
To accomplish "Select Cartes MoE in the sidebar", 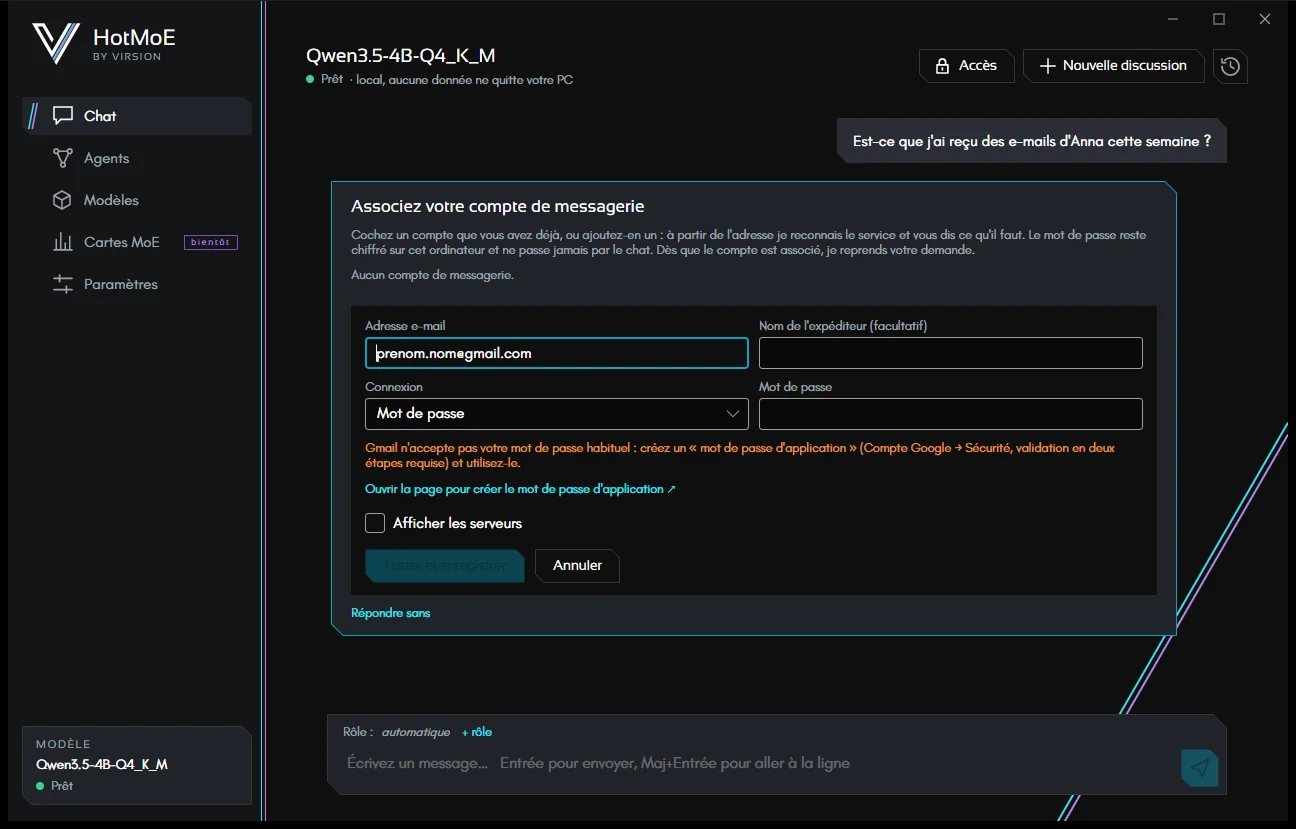I will pos(137,242).
